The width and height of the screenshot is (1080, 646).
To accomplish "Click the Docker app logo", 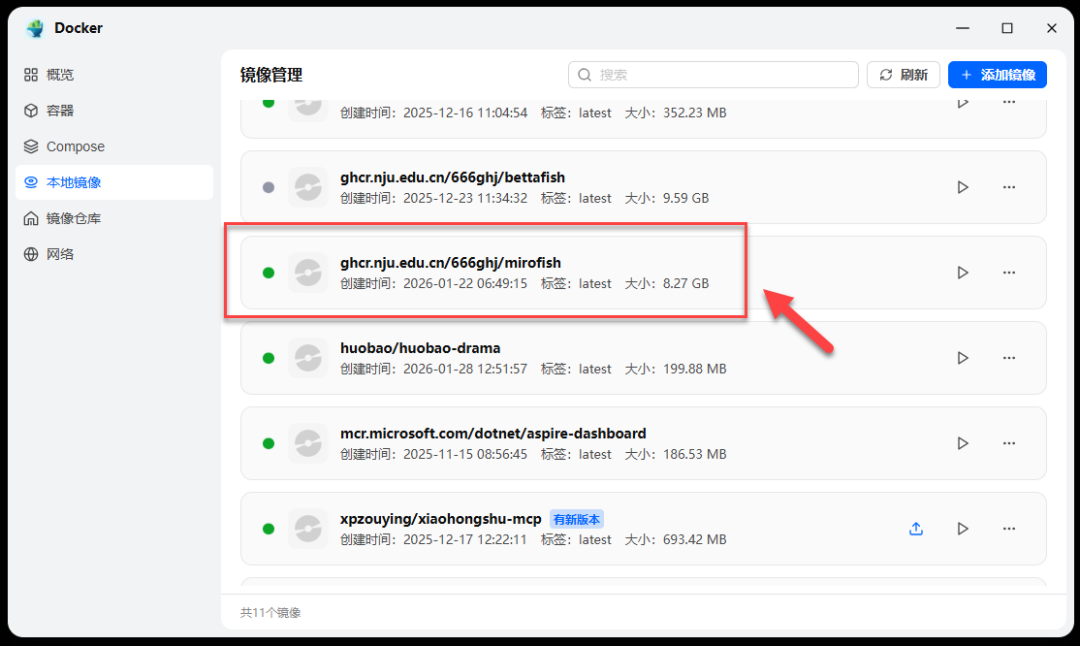I will [35, 28].
